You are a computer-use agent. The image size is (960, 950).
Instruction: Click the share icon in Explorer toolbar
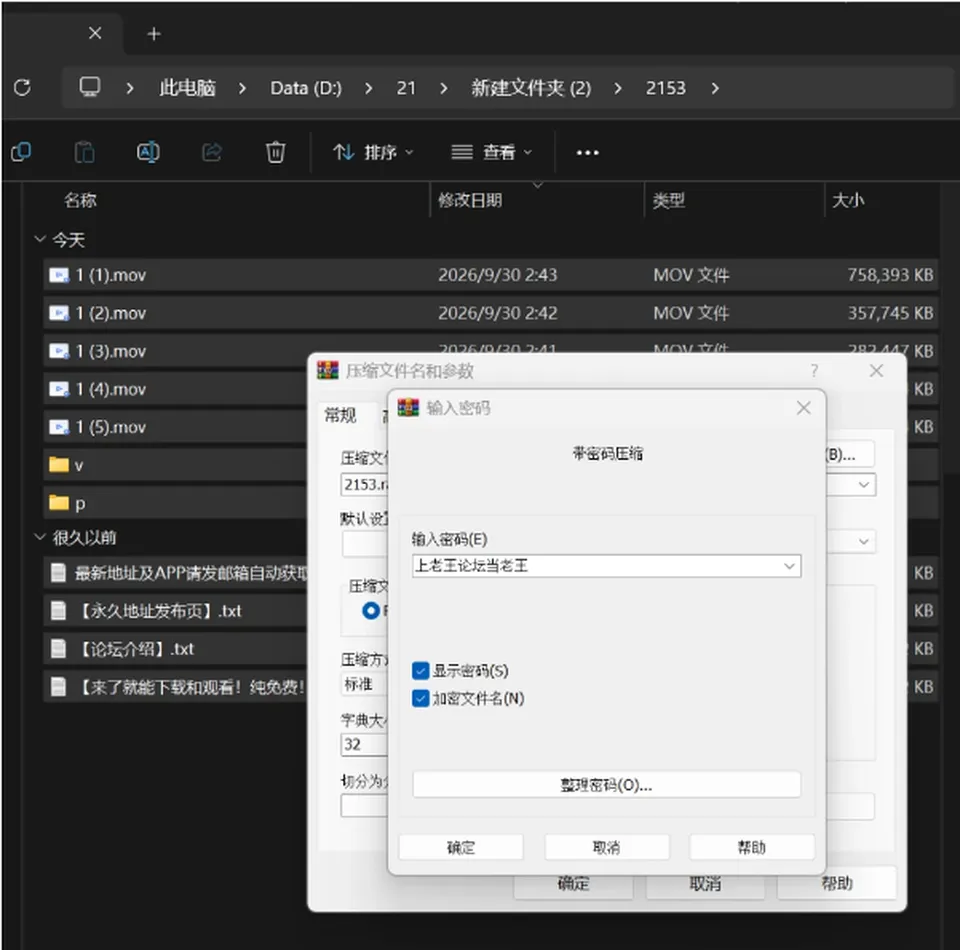pos(212,152)
